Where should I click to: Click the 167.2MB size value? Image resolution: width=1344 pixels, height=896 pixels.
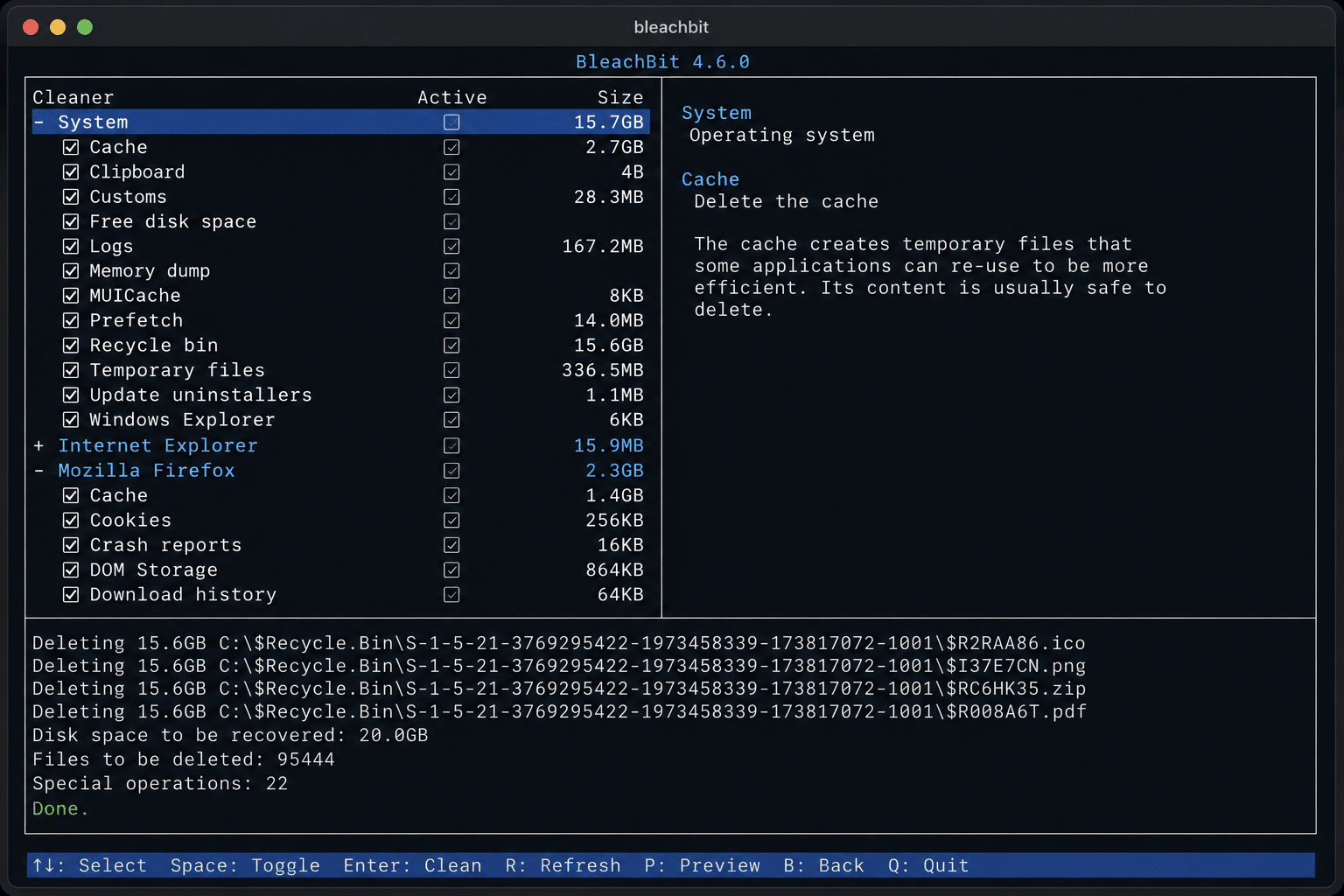[x=603, y=247]
